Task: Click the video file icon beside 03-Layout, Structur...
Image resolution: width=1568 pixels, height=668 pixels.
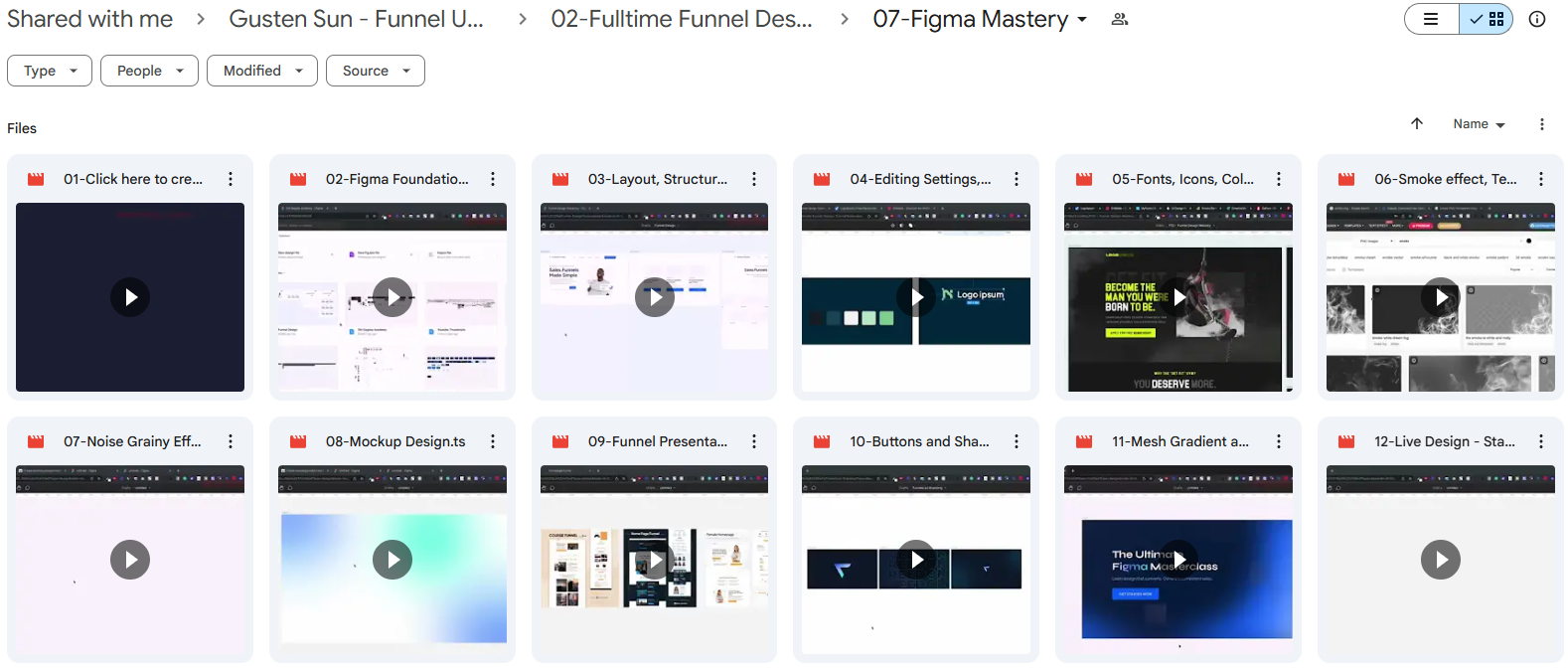Action: pos(560,179)
